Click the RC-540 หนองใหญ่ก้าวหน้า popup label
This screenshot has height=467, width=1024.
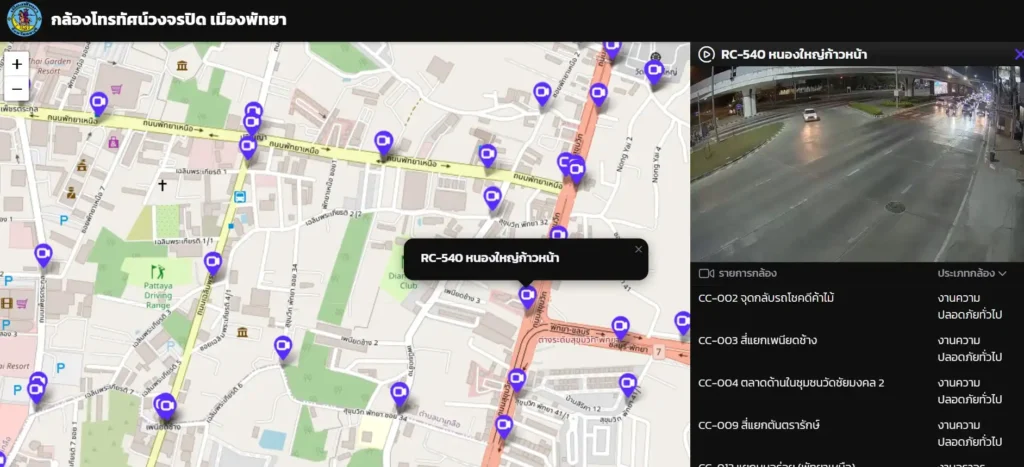point(490,258)
